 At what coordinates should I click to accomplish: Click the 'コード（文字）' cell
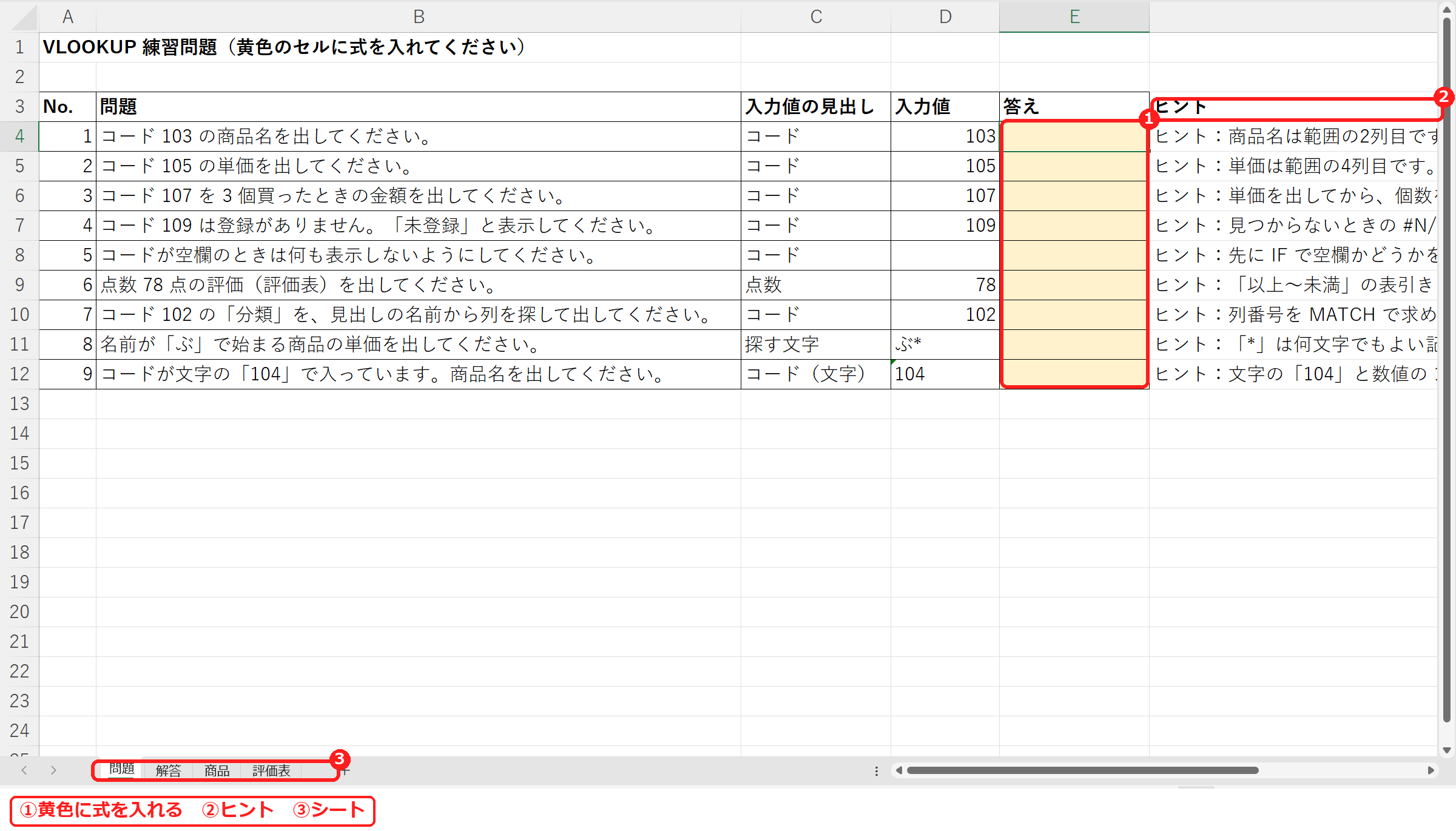(x=816, y=374)
